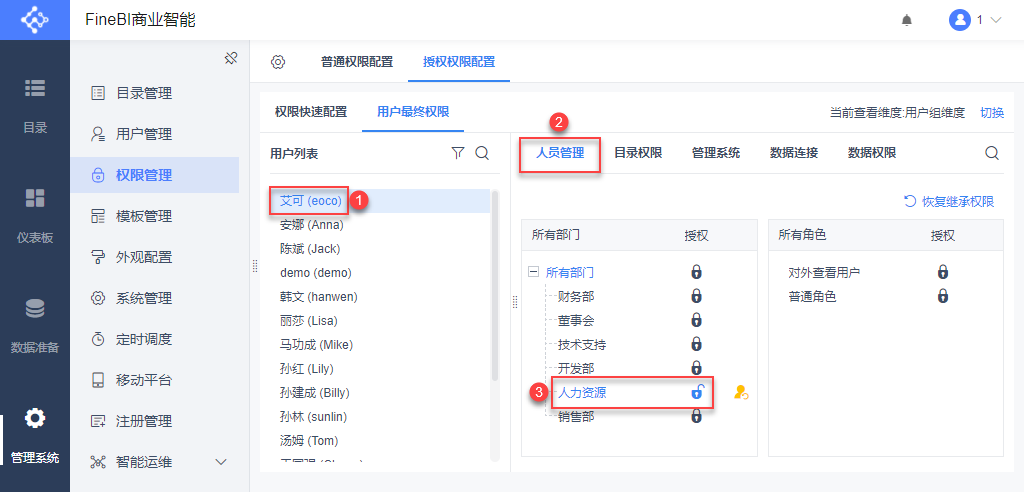1024x492 pixels.
Task: Click the user-key icon beside 人力资源
Action: [x=741, y=393]
